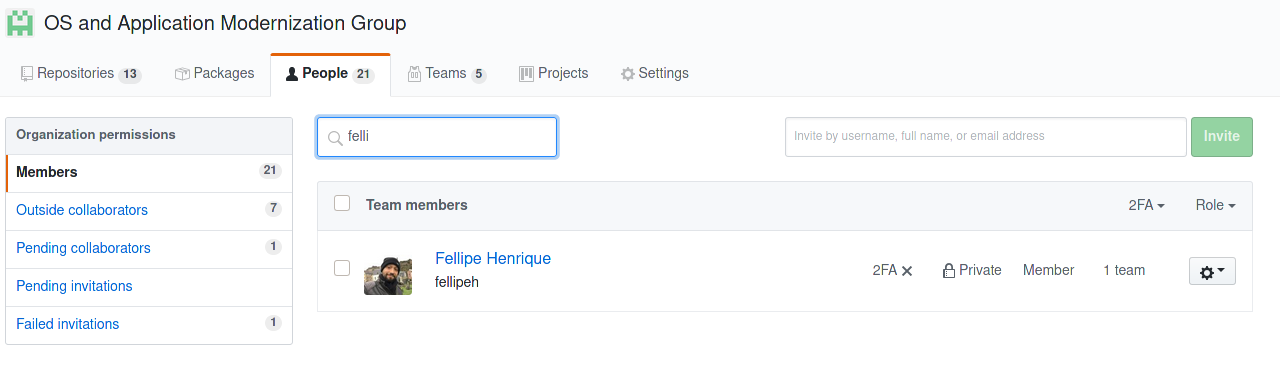Expand the Role filter dropdown

point(1216,205)
